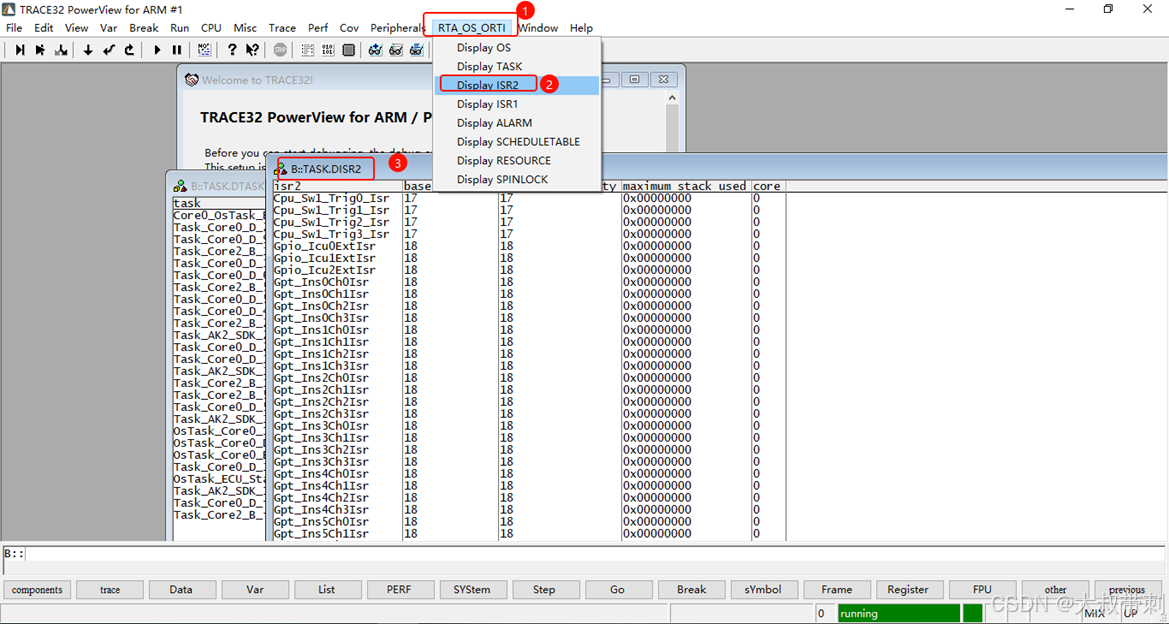Click the Return toolbar icon
1169x624 pixels.
point(109,50)
